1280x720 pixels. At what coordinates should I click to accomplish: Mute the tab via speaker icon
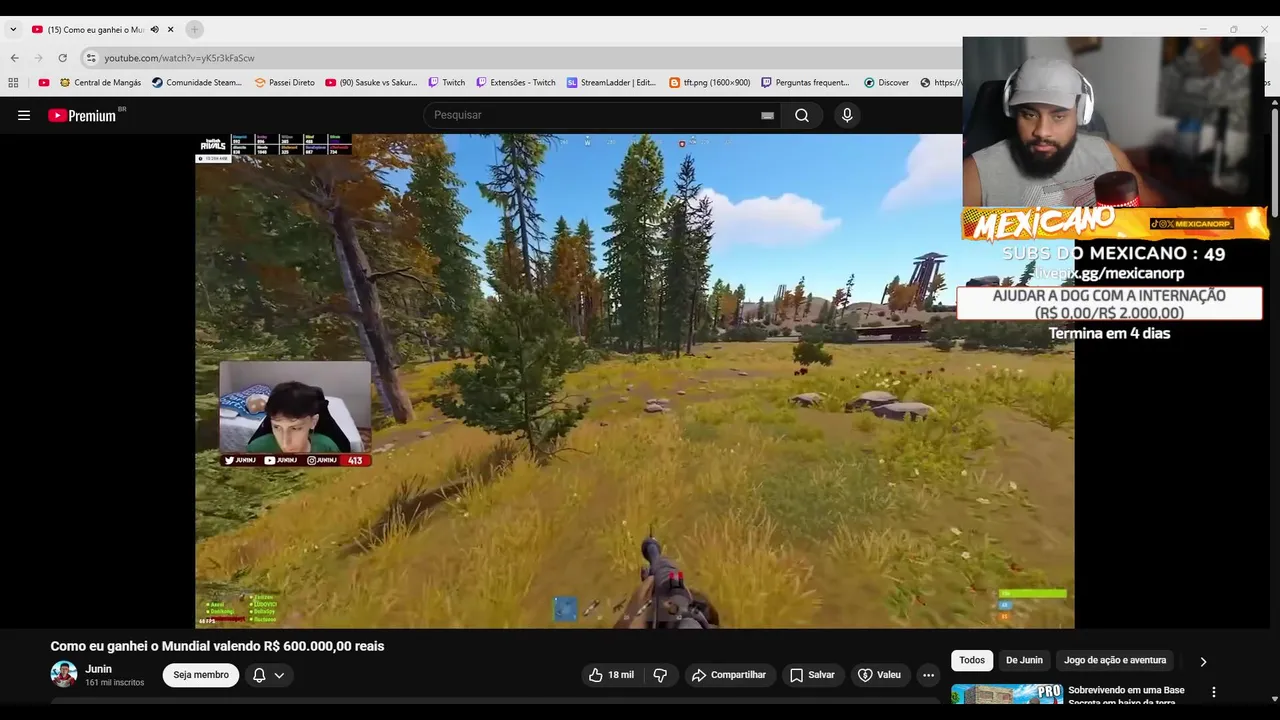(154, 30)
